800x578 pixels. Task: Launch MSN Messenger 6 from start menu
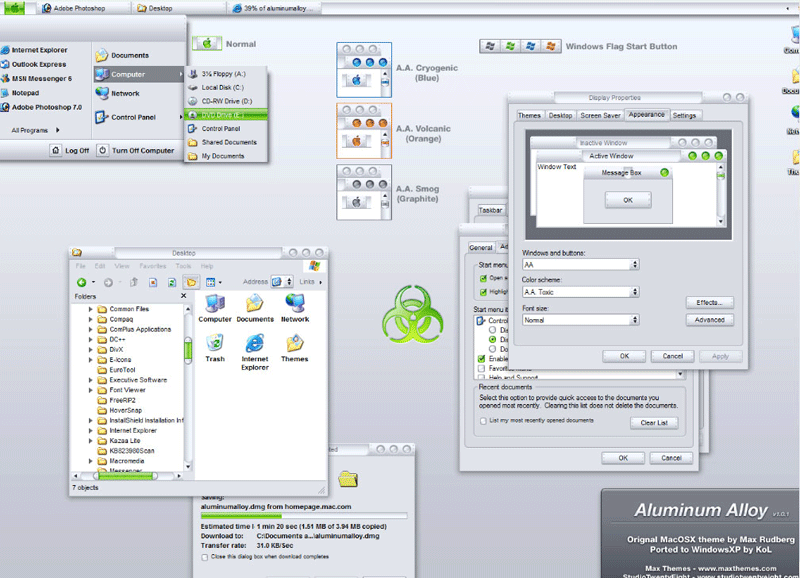tap(40, 78)
